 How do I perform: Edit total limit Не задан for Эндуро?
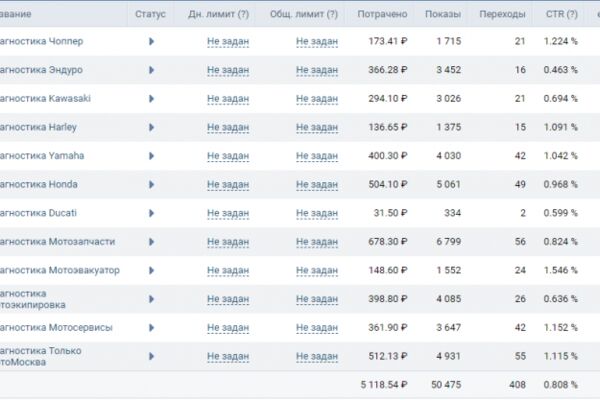coord(317,70)
